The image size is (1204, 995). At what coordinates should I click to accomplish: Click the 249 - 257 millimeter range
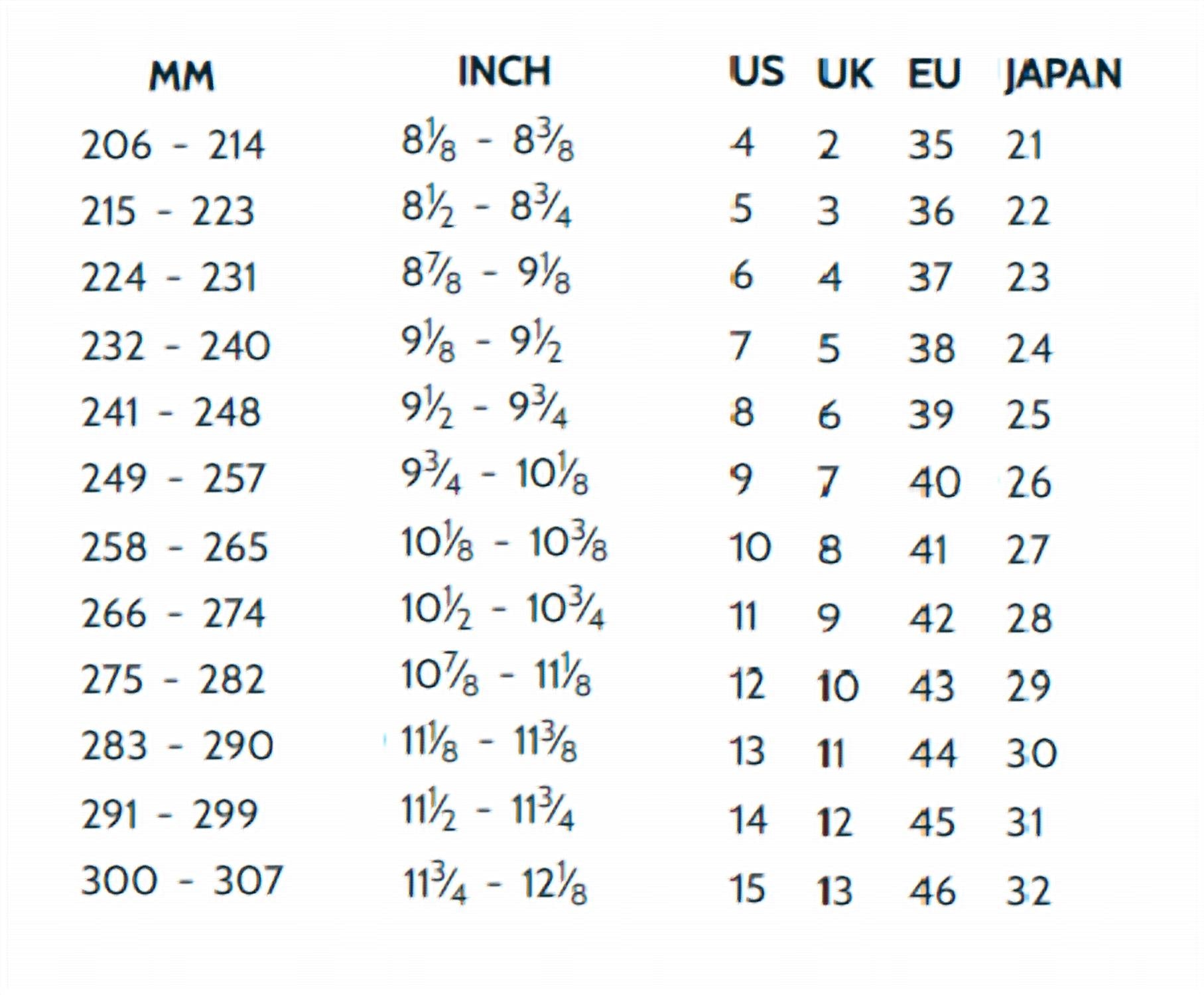(173, 479)
